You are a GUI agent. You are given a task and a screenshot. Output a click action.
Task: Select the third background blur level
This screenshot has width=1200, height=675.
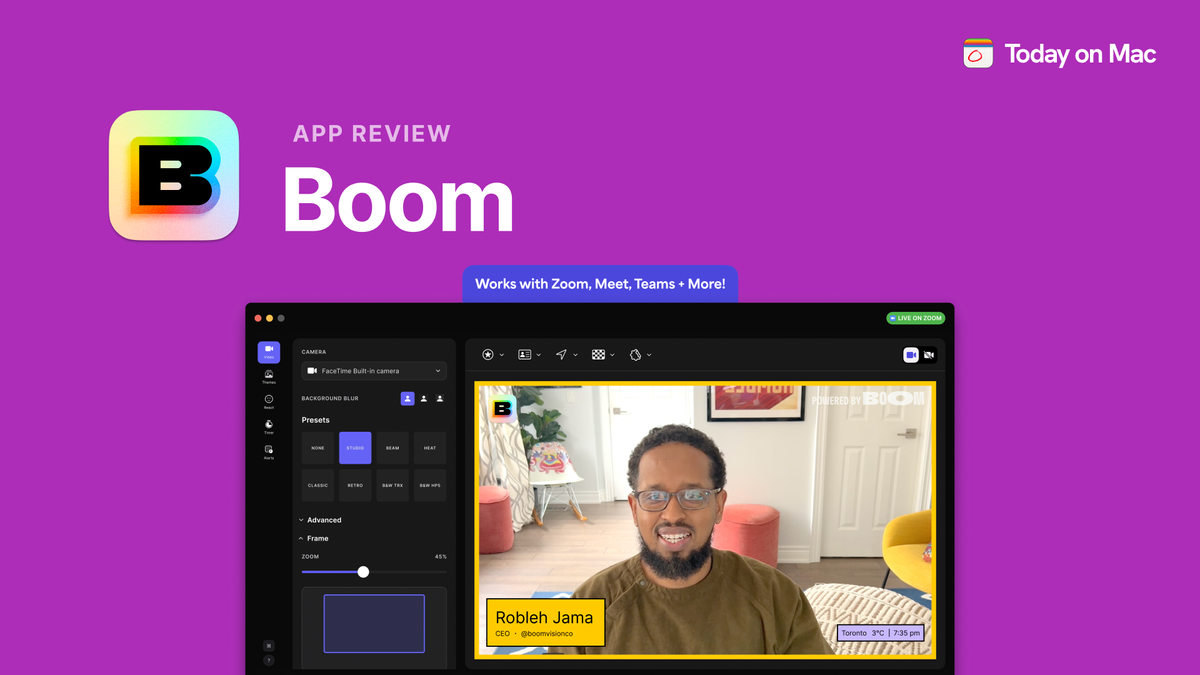pos(440,398)
